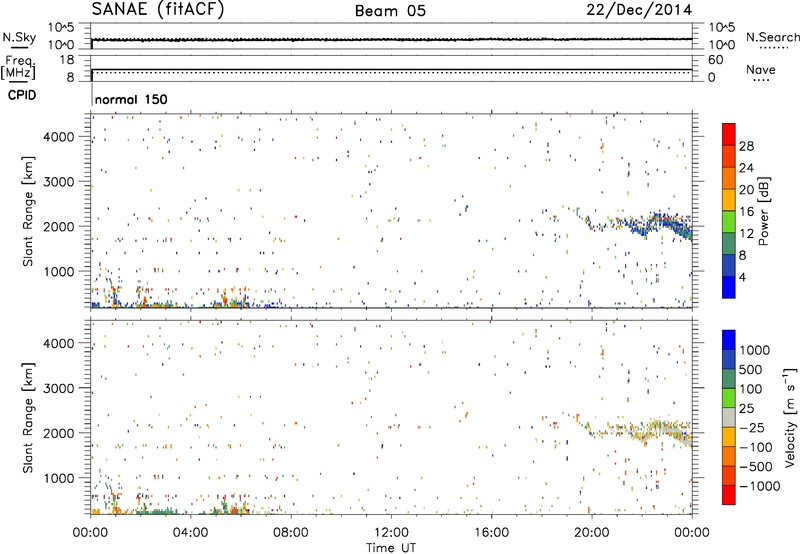
Task: Pick the red top segment of Power colorbar
Action: point(729,134)
